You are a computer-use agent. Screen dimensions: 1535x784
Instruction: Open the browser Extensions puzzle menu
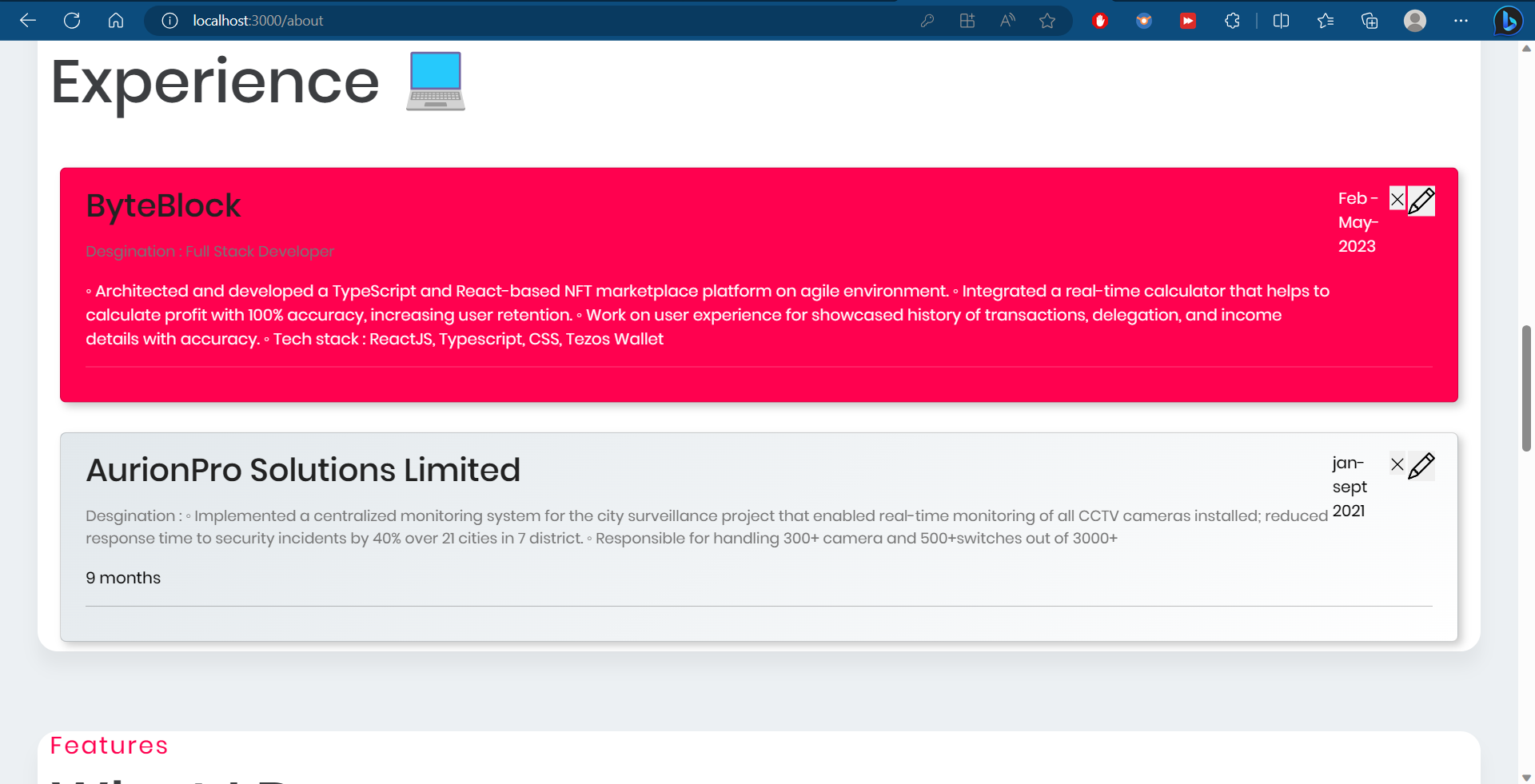[1232, 21]
